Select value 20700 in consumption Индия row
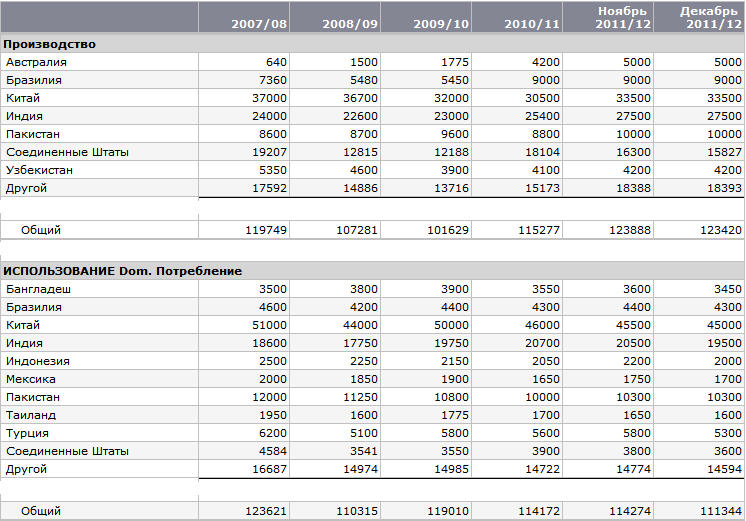 [542, 344]
